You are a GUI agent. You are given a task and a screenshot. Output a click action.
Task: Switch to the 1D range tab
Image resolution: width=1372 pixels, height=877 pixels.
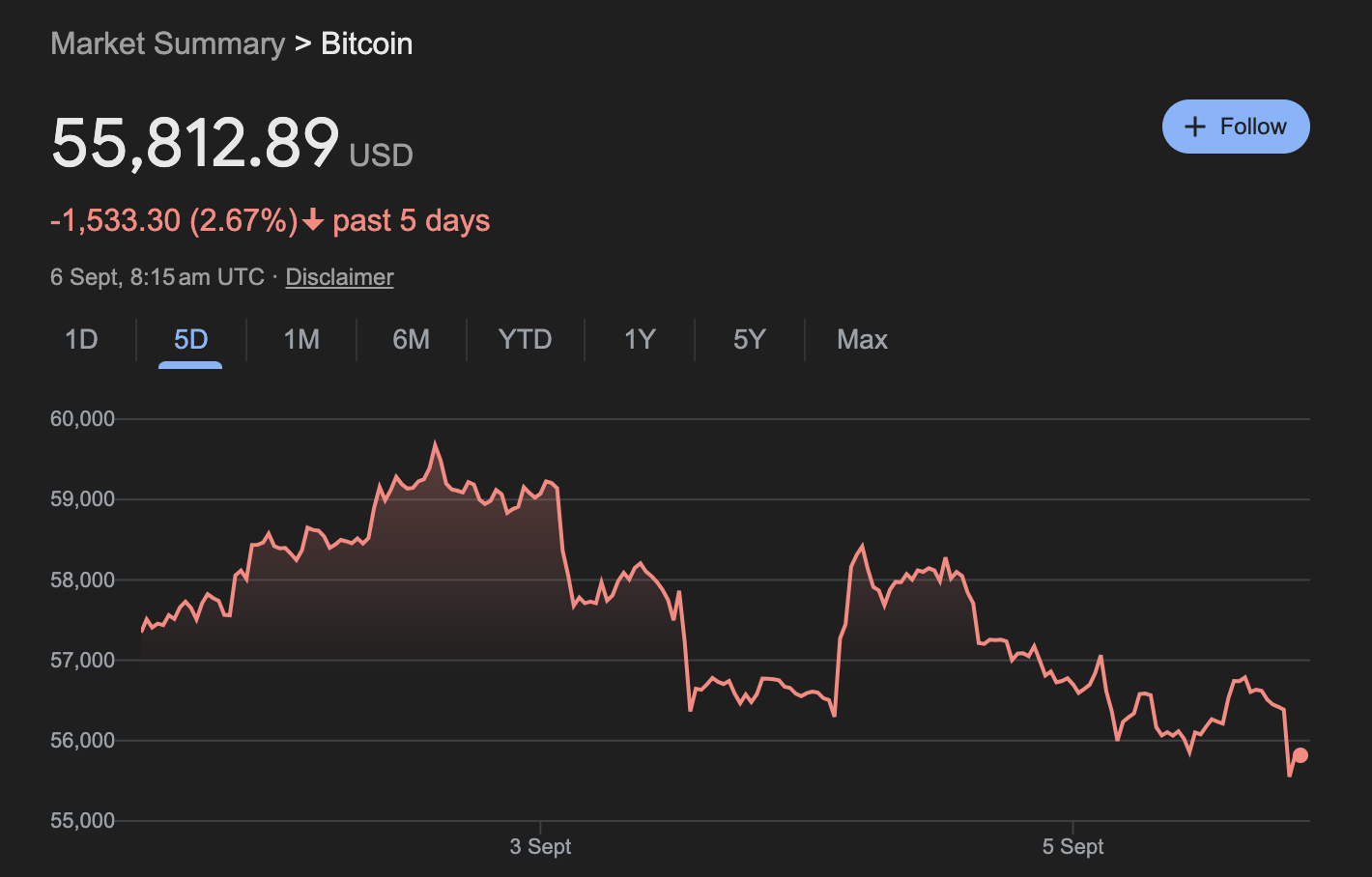tap(81, 339)
